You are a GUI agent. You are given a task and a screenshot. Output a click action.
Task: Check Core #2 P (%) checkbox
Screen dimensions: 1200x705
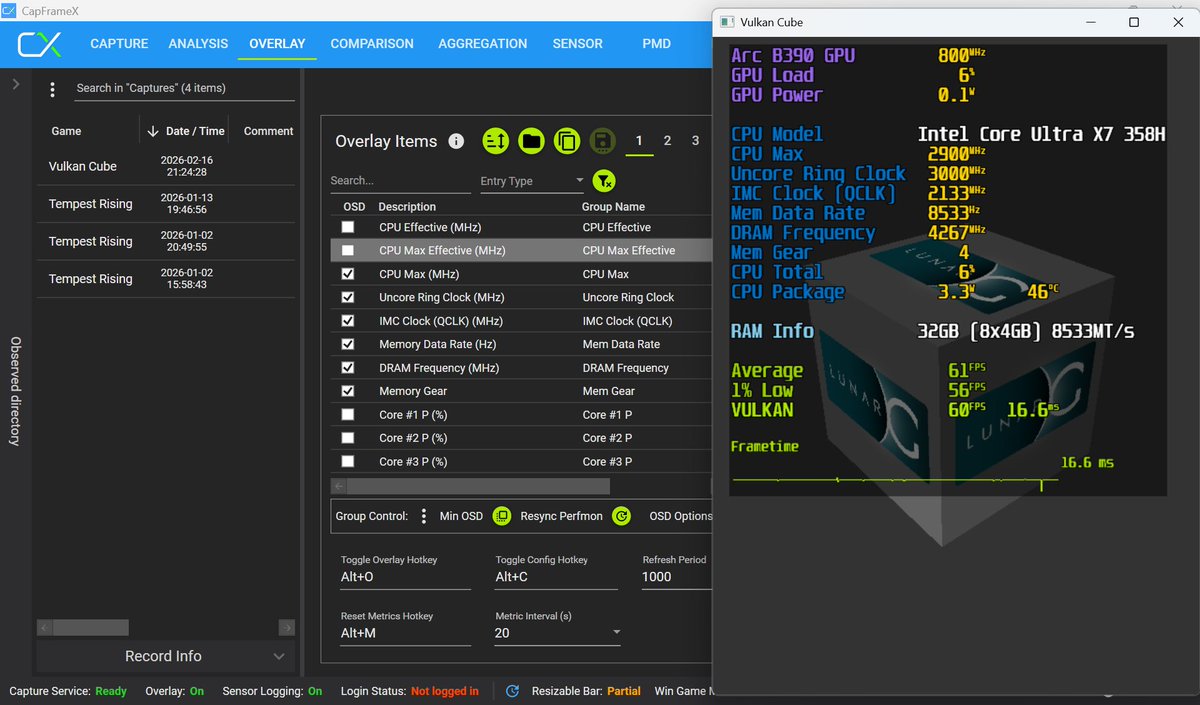click(x=348, y=438)
